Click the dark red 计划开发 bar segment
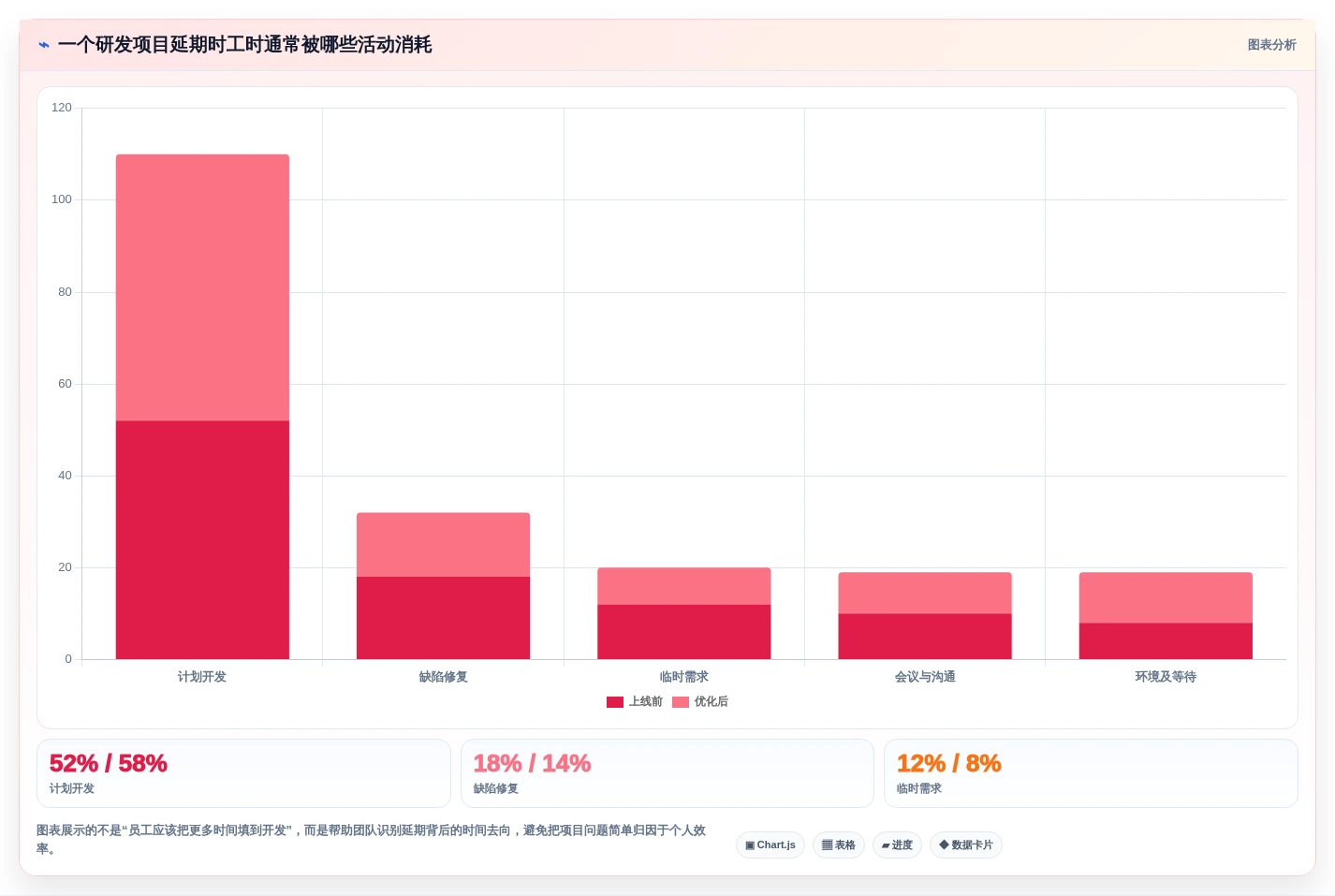This screenshot has height=896, width=1335. [x=202, y=540]
